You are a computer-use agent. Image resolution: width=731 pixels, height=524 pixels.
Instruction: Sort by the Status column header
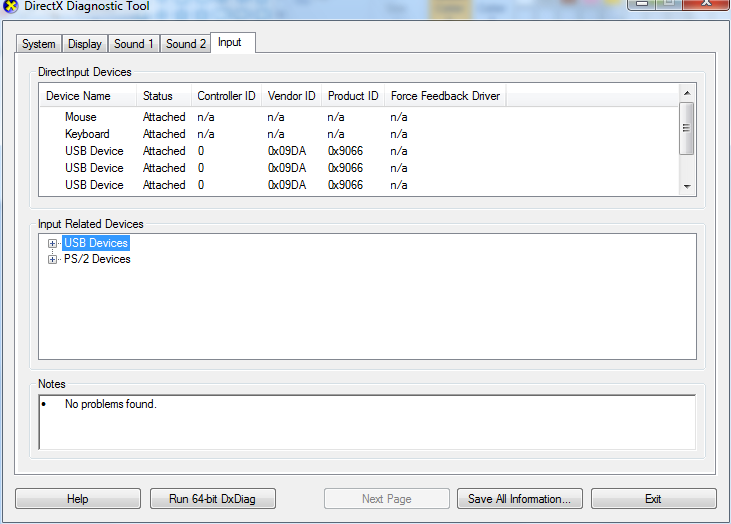pyautogui.click(x=164, y=96)
